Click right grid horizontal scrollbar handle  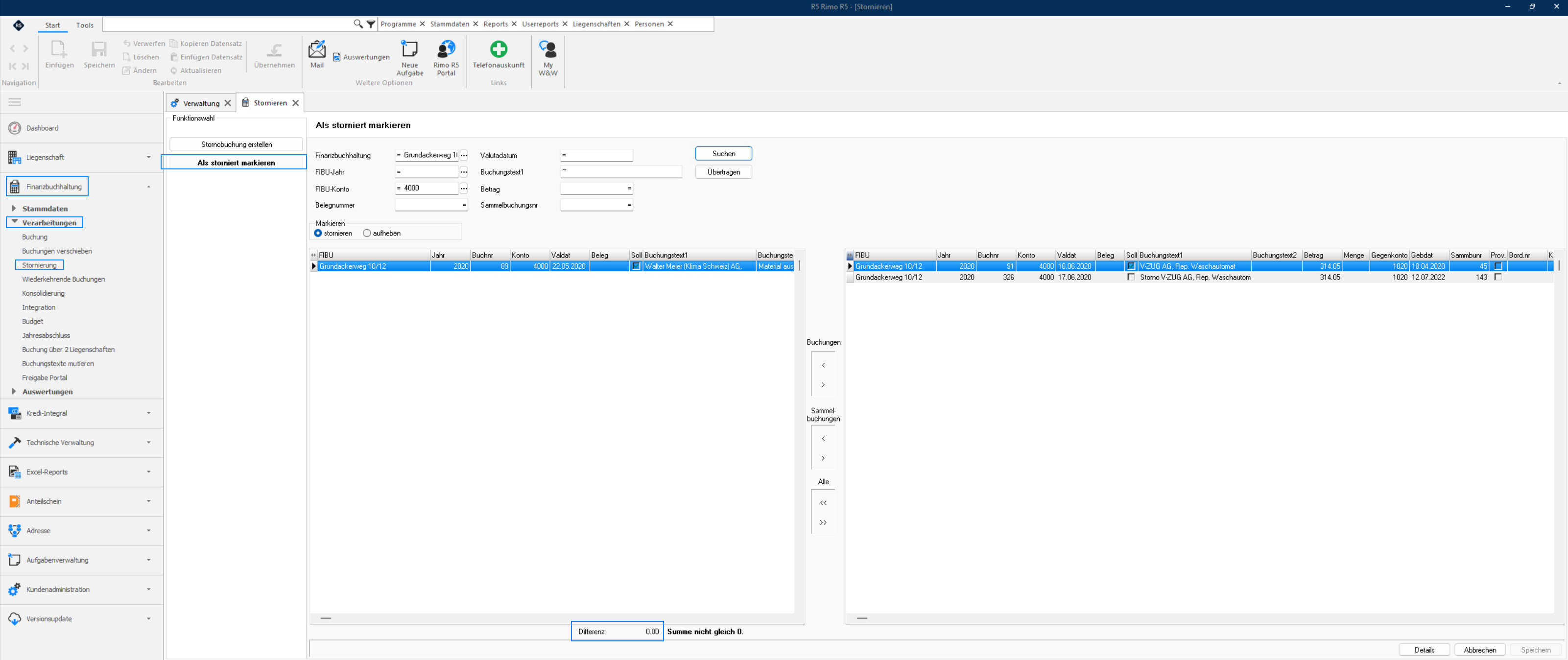861,618
